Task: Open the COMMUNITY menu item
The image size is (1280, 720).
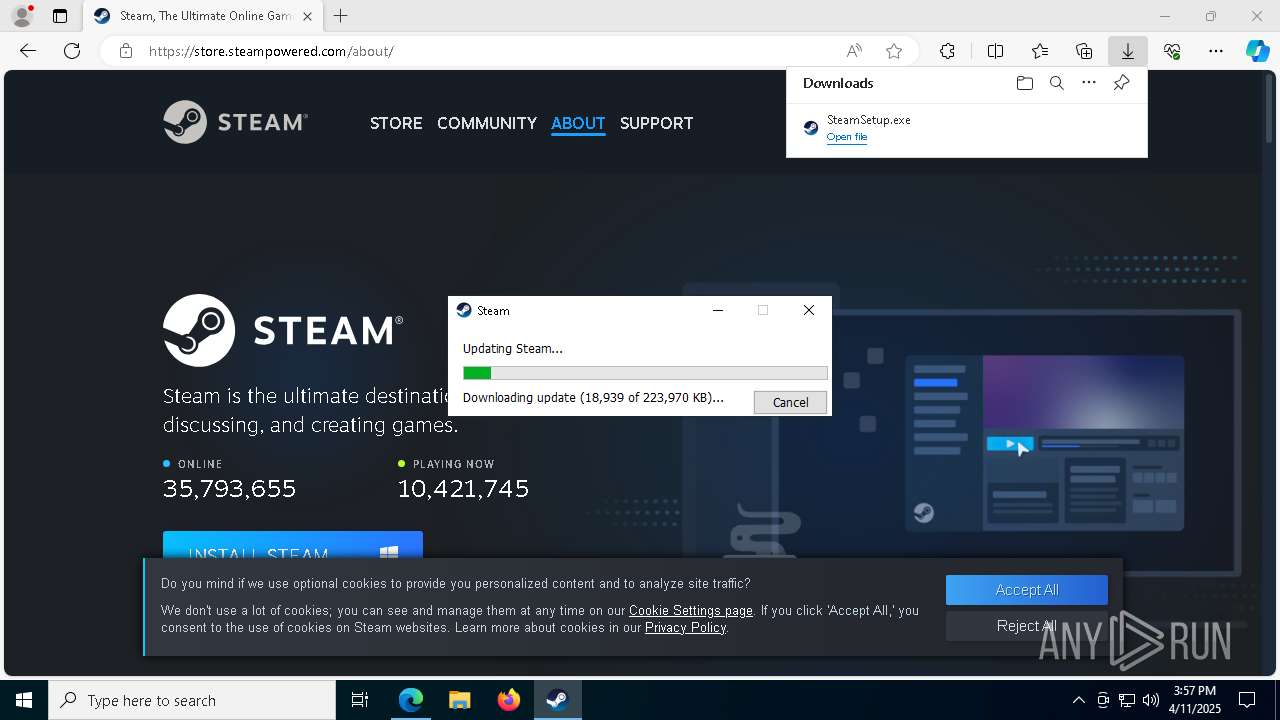Action: click(487, 123)
